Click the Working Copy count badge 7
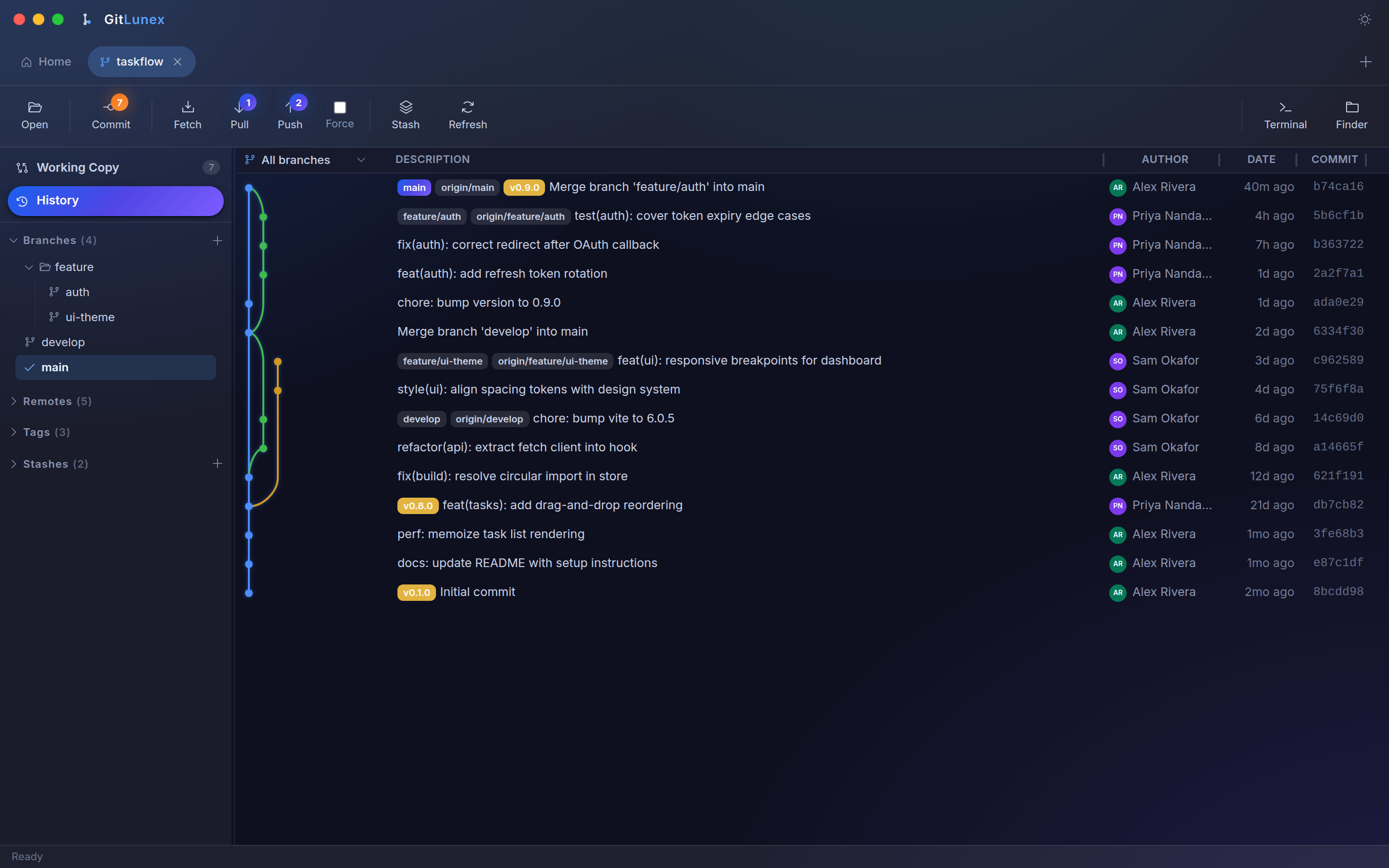1389x868 pixels. coord(211,167)
